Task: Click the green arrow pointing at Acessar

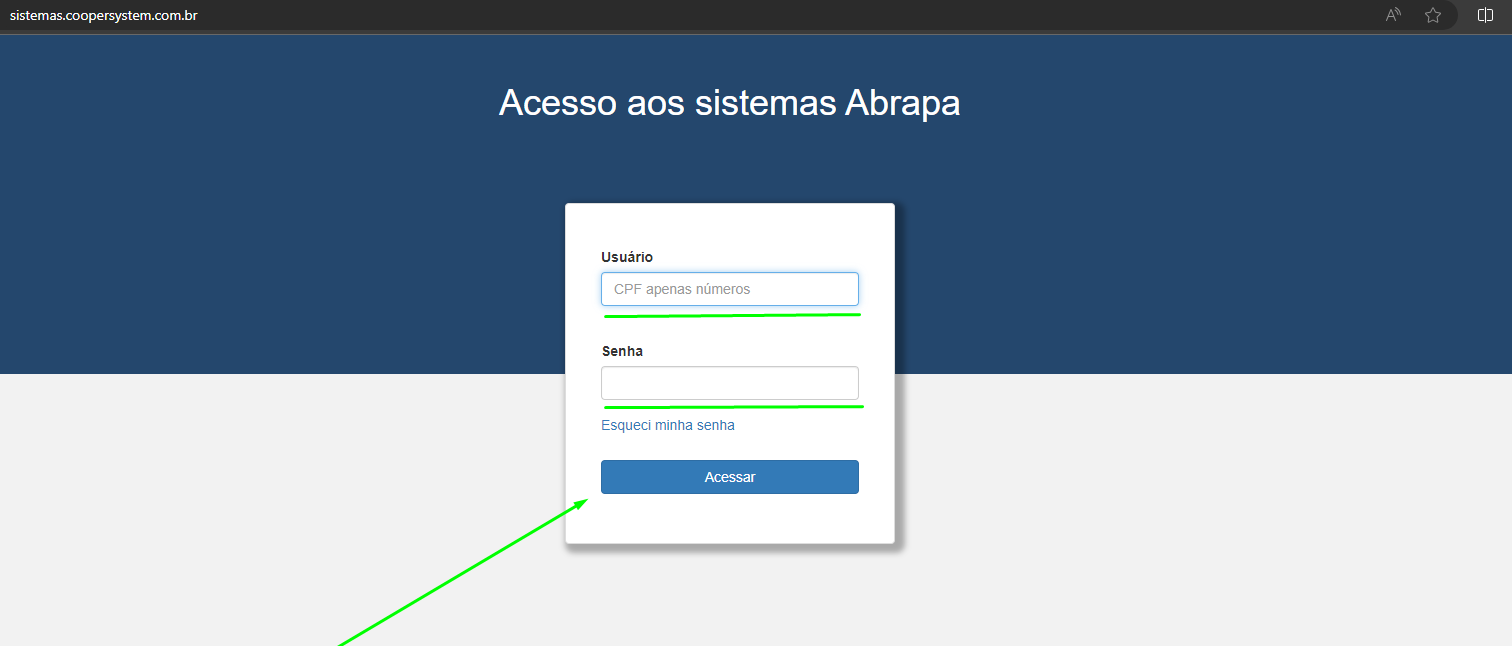Action: point(460,572)
